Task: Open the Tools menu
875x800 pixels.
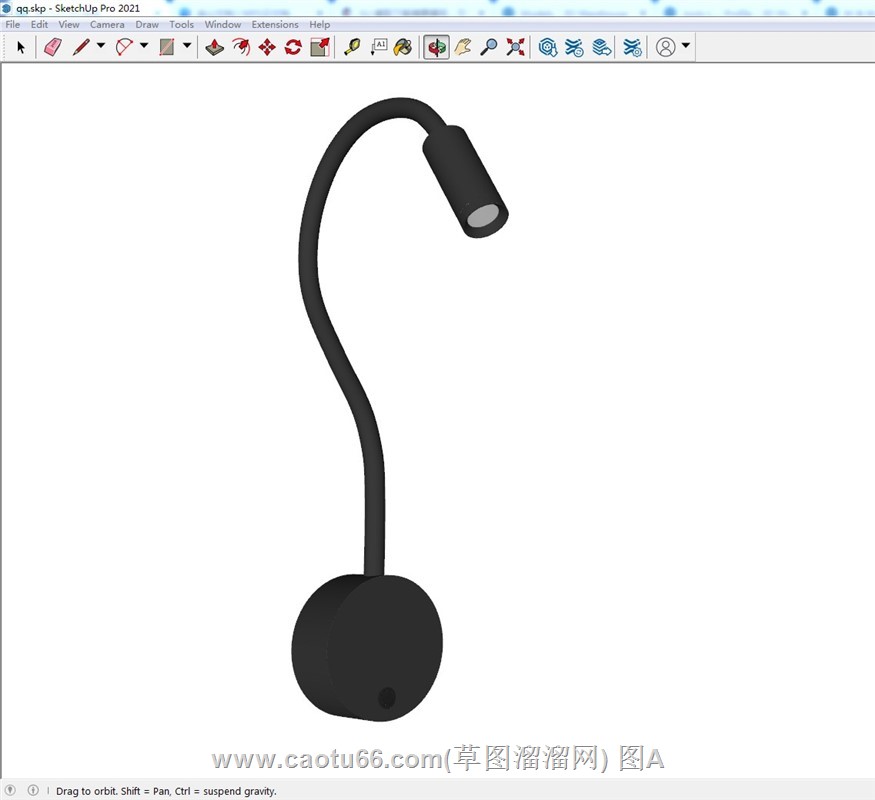Action: (x=181, y=25)
